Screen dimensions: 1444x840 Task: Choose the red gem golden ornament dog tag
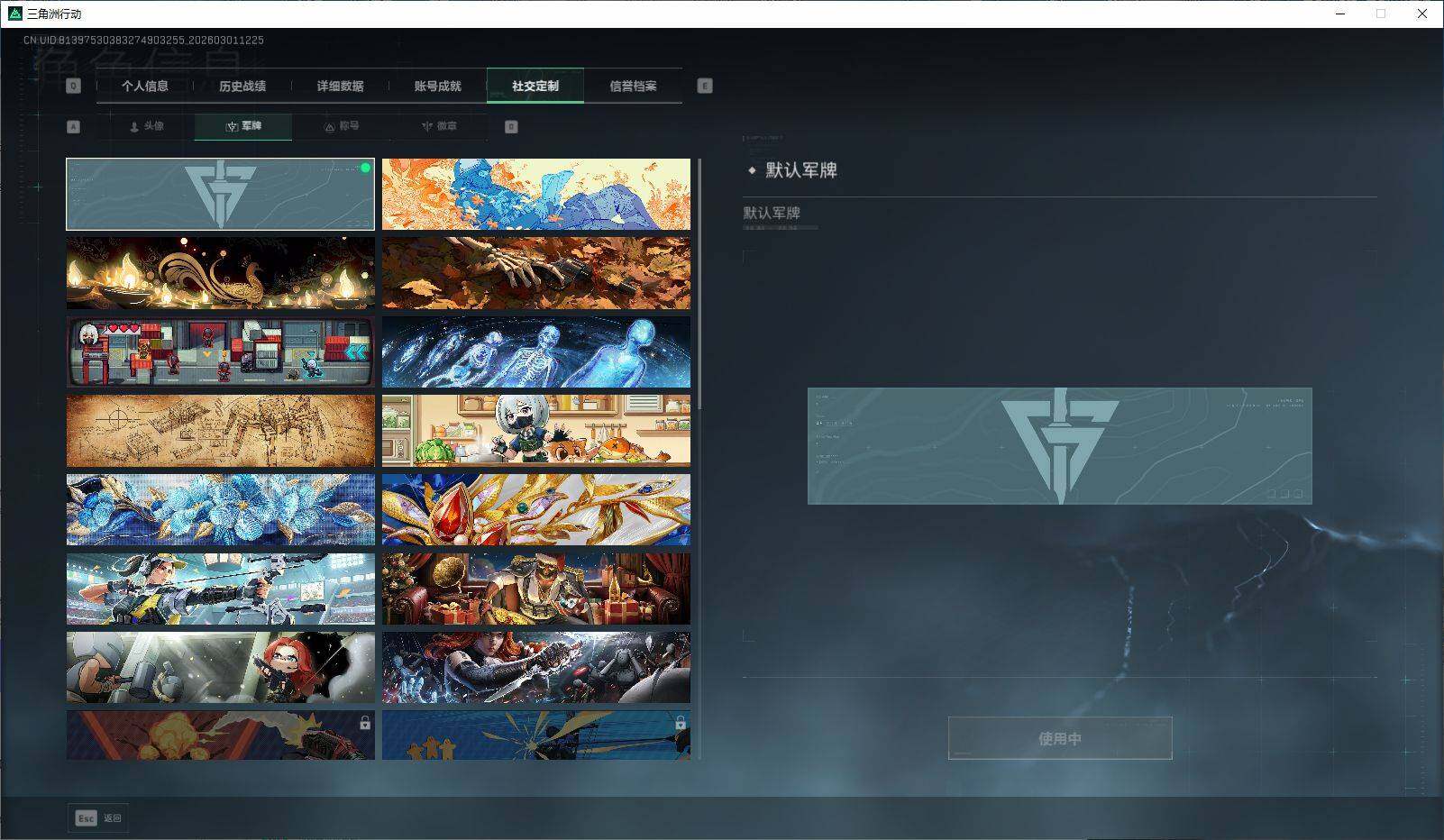[536, 510]
